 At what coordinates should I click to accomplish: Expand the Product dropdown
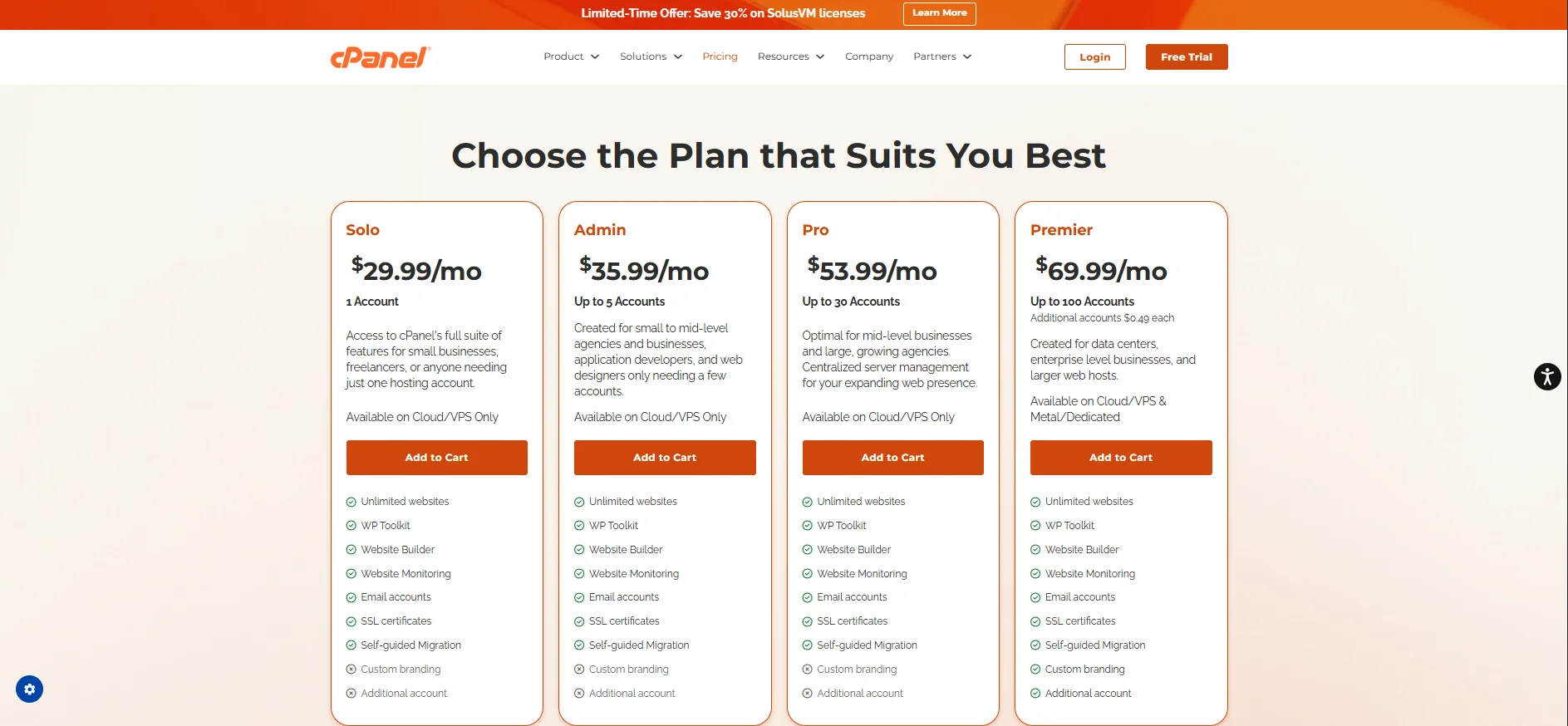click(571, 56)
